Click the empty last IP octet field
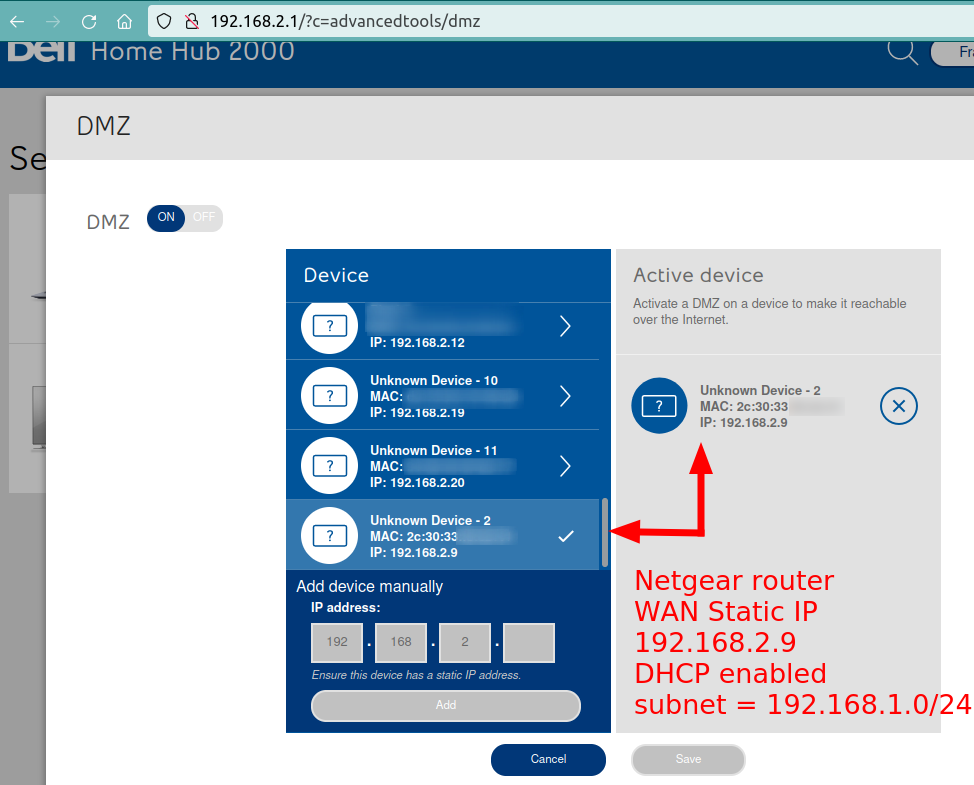 528,642
